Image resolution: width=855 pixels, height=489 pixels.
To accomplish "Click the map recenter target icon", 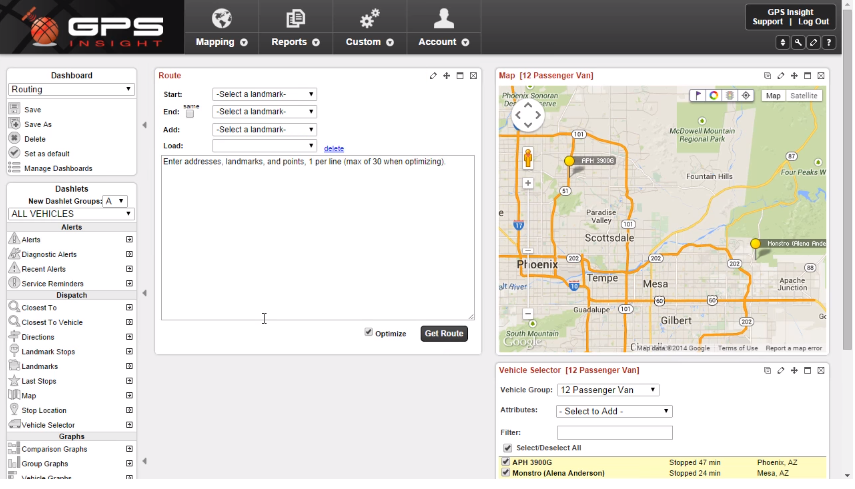I will (x=745, y=95).
